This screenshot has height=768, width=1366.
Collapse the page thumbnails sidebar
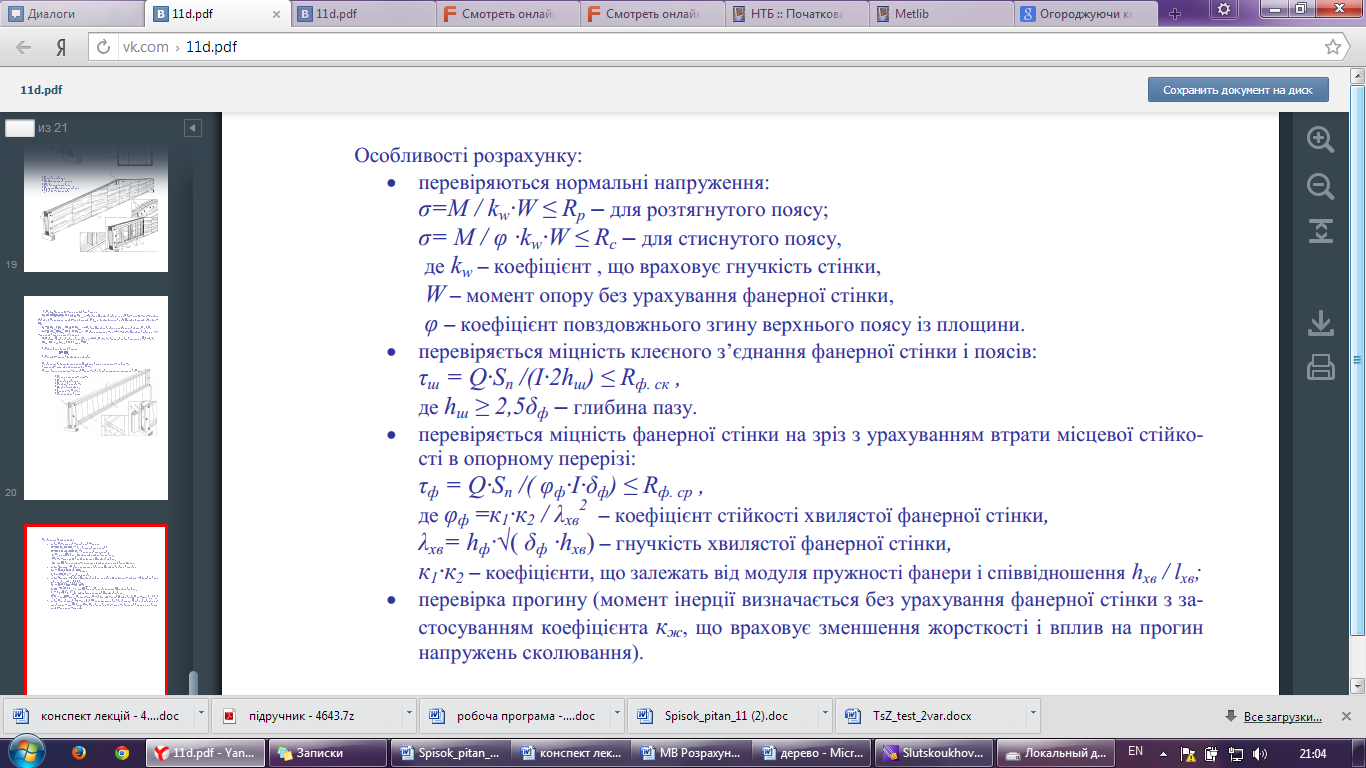pos(193,128)
